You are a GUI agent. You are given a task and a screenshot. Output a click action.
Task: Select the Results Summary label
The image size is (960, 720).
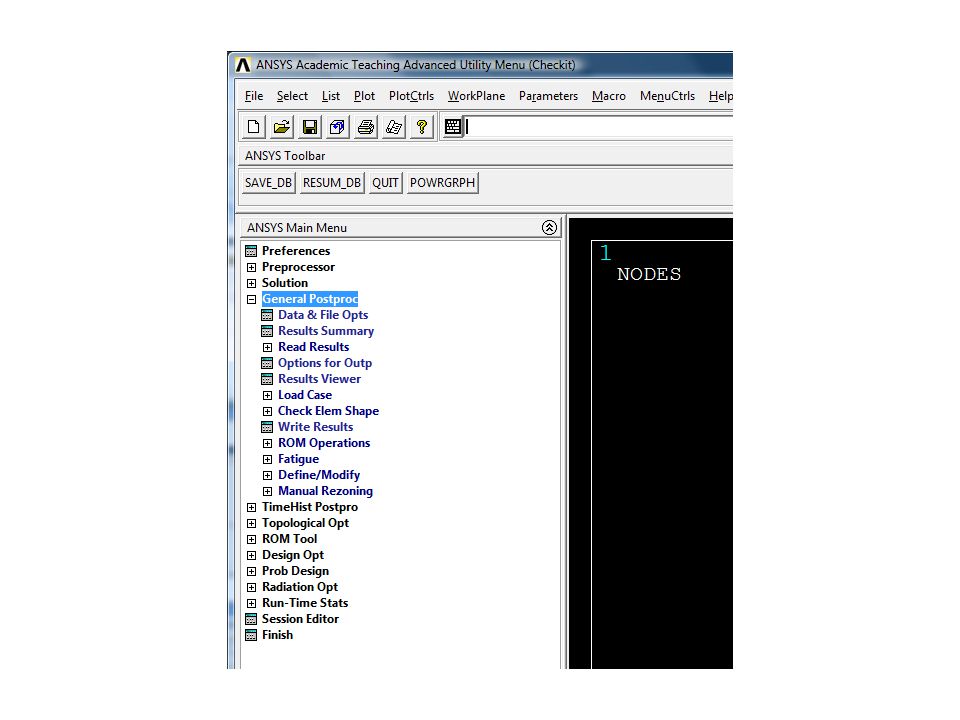click(x=326, y=331)
